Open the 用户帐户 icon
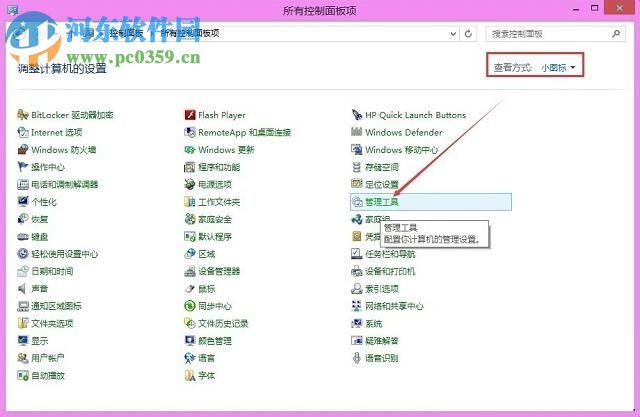Viewport: 640px width, 417px height. click(x=22, y=358)
